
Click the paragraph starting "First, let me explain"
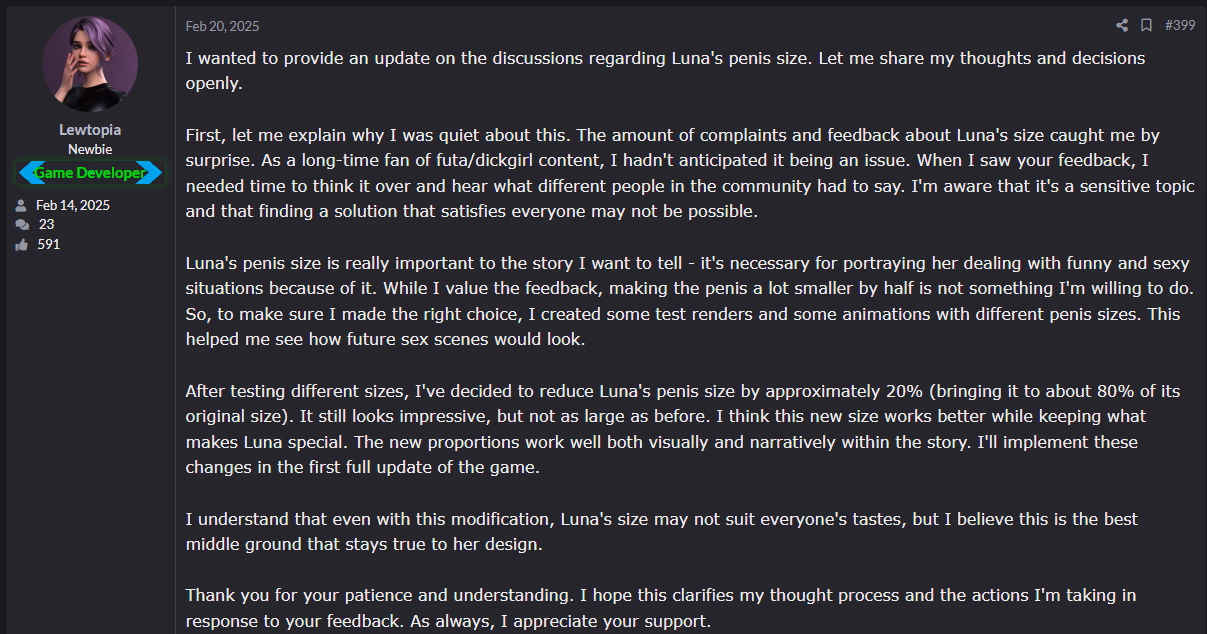[x=680, y=173]
